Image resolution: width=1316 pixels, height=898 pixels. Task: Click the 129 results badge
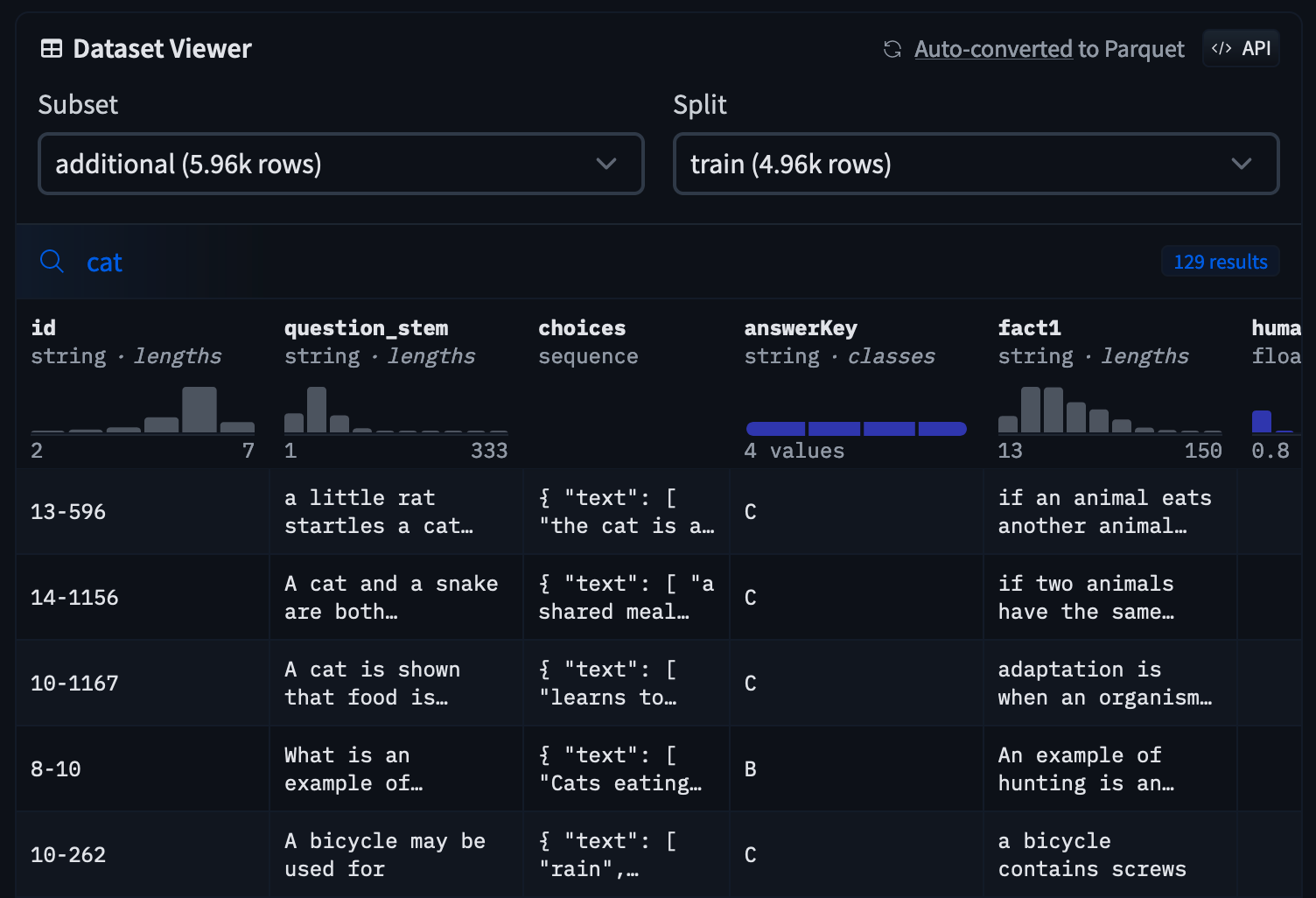[1220, 262]
